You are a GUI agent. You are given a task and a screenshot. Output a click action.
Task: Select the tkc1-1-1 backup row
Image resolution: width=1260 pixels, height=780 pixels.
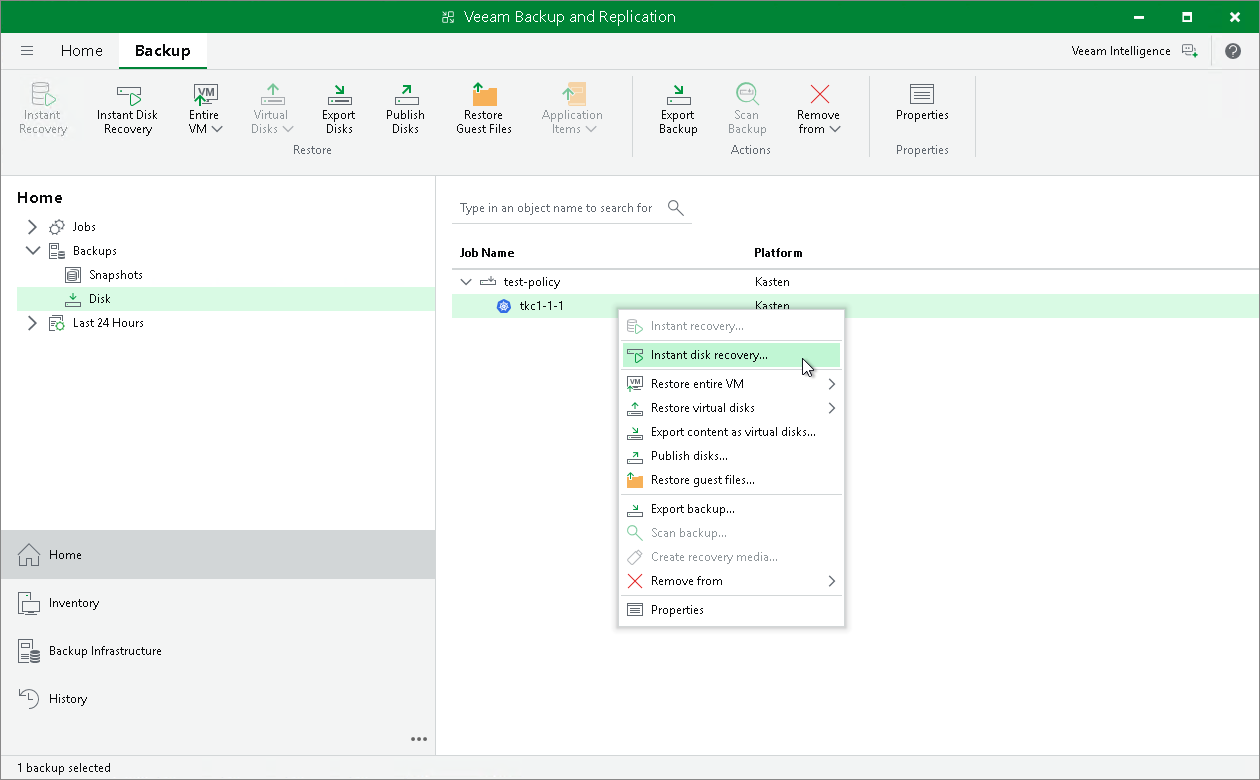coord(855,306)
